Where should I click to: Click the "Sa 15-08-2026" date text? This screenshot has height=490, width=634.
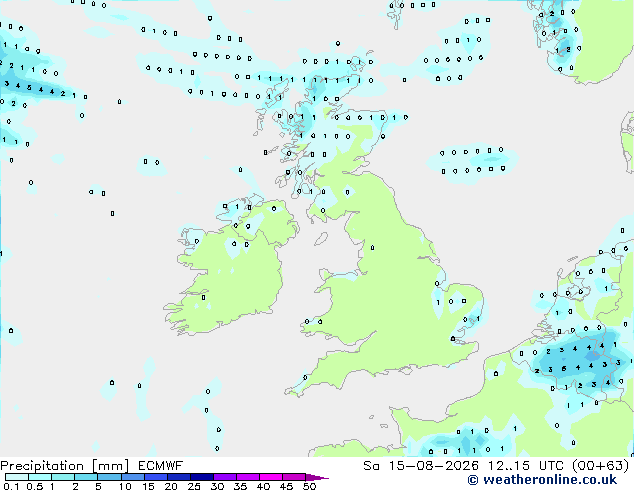tap(421, 466)
